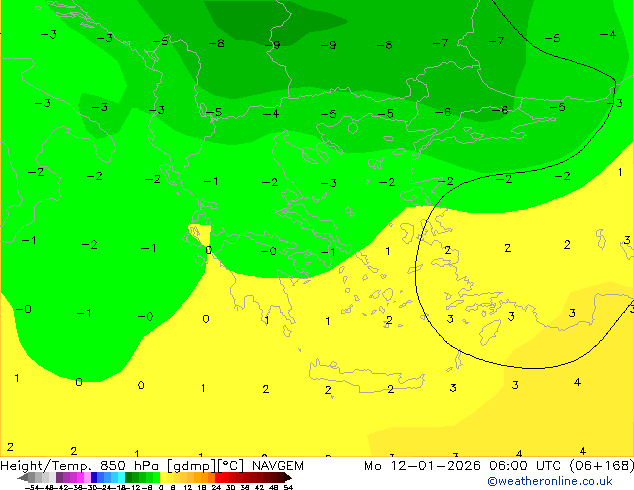The width and height of the screenshot is (634, 490).
Task: Click the negative '-42' legend scale label
Action: click(x=62, y=488)
